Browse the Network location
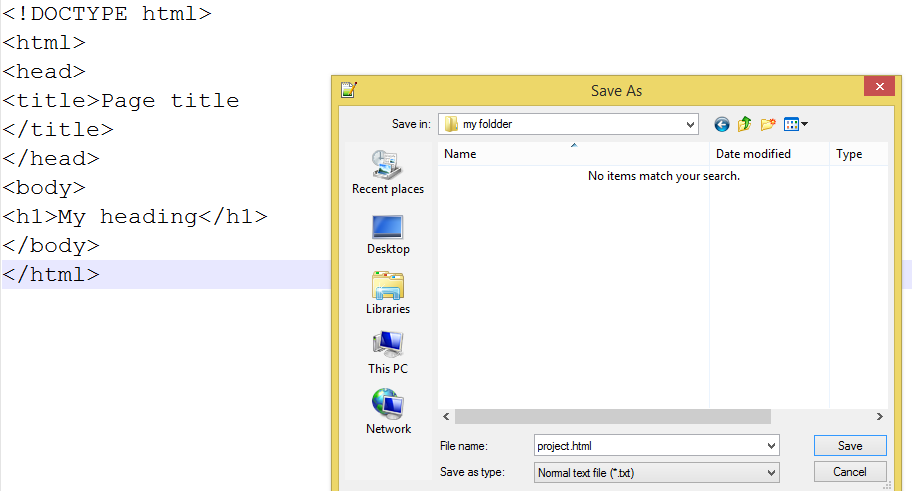 click(x=388, y=414)
